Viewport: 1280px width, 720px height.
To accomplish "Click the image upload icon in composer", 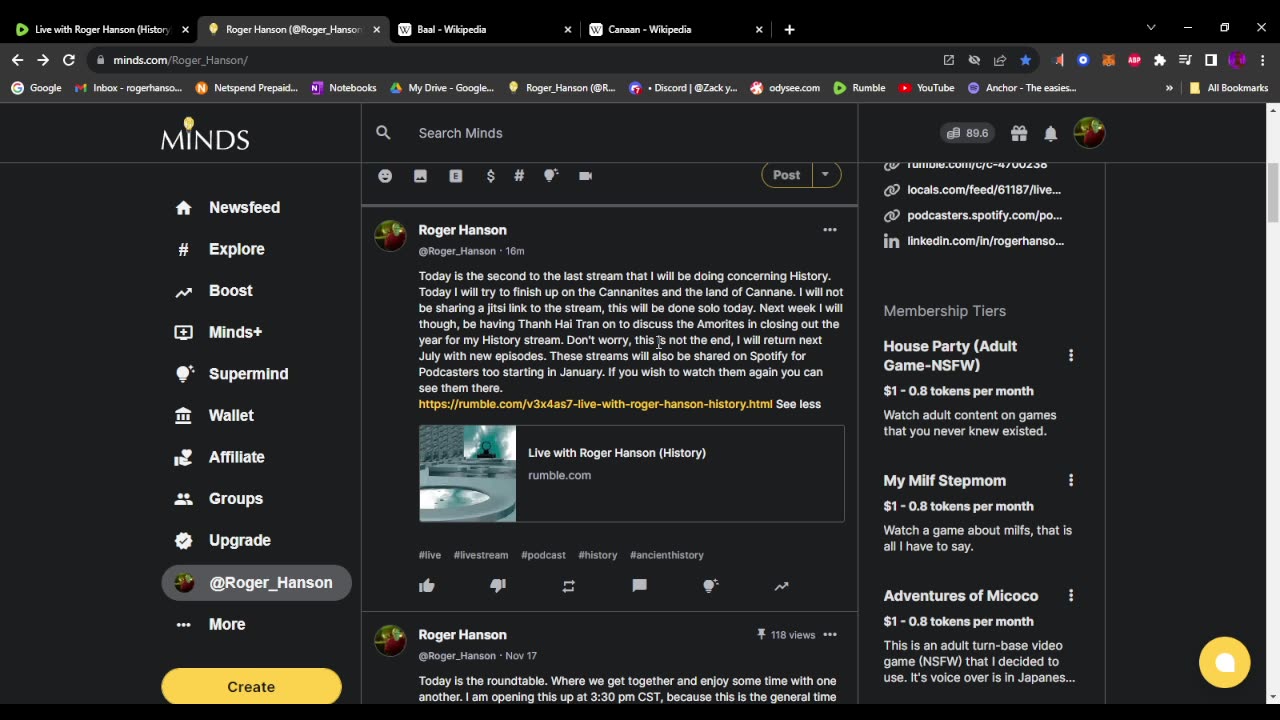I will tap(420, 176).
